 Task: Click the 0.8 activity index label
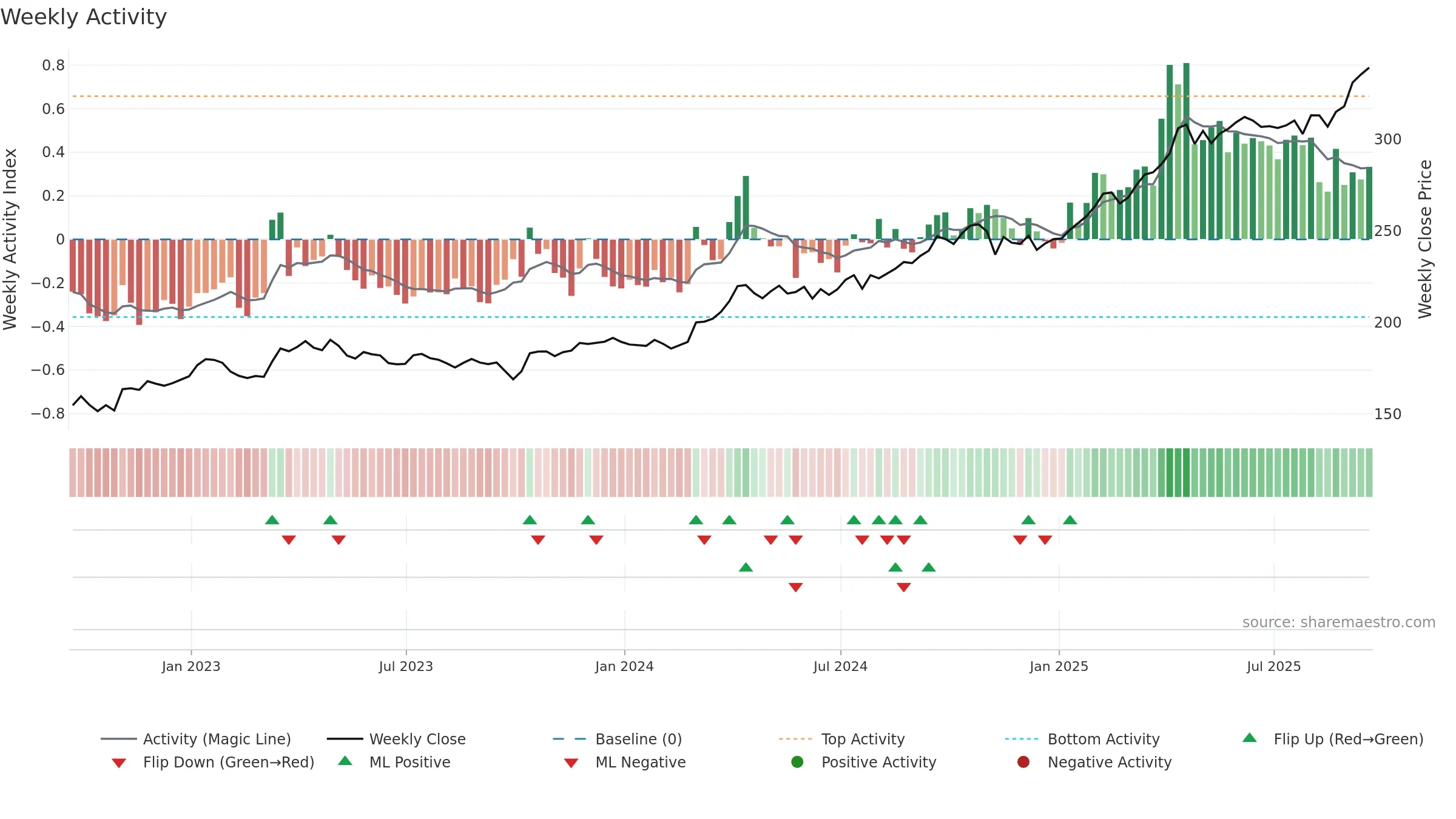(x=53, y=66)
